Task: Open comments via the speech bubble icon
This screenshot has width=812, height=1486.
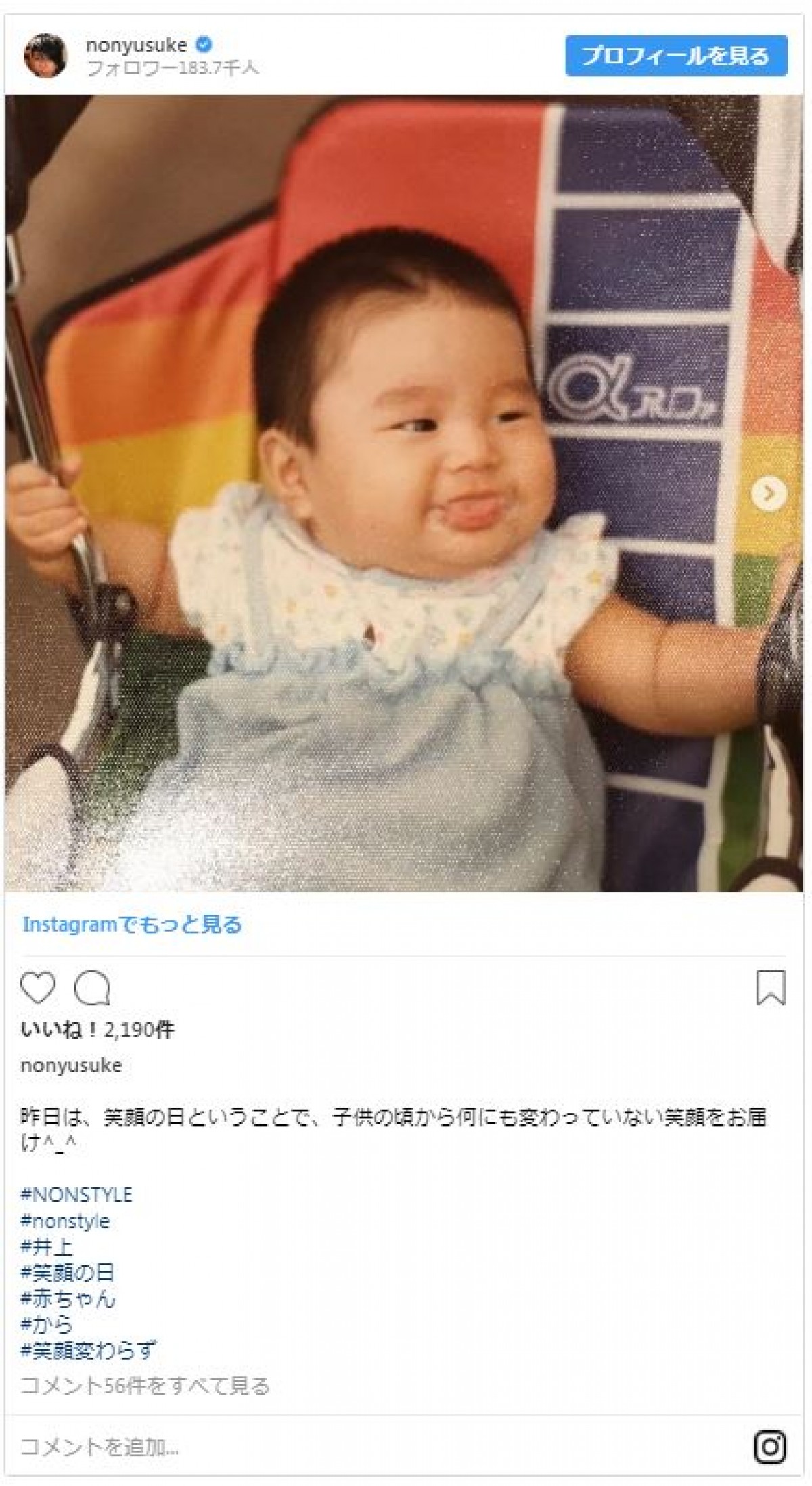Action: point(92,988)
